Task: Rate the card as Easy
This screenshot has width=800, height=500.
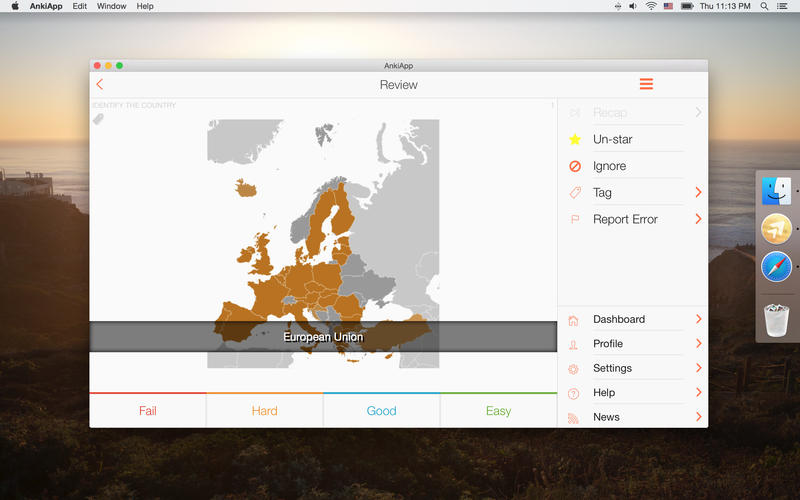Action: pyautogui.click(x=498, y=411)
